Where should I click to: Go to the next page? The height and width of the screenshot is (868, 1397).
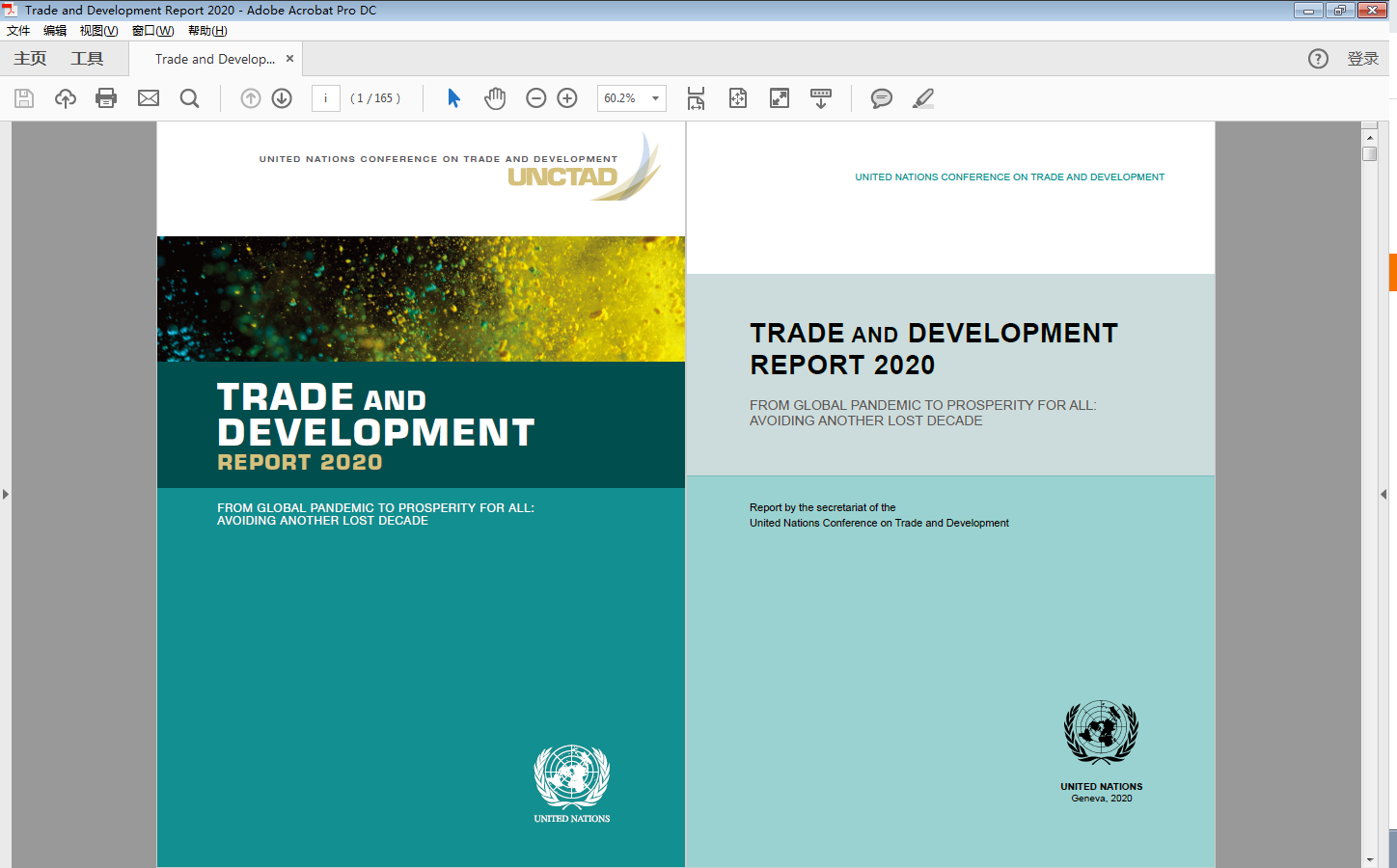point(282,98)
